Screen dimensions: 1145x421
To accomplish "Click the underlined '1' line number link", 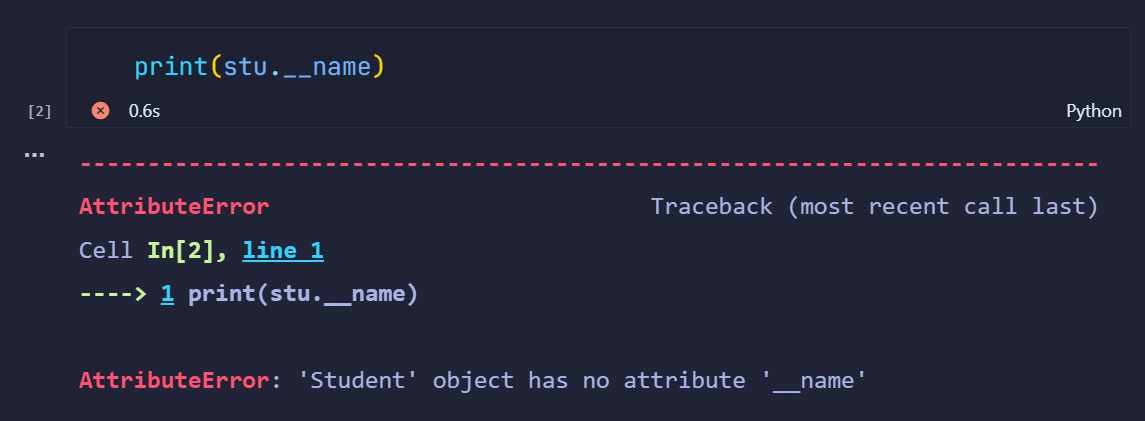I will click(x=167, y=294).
